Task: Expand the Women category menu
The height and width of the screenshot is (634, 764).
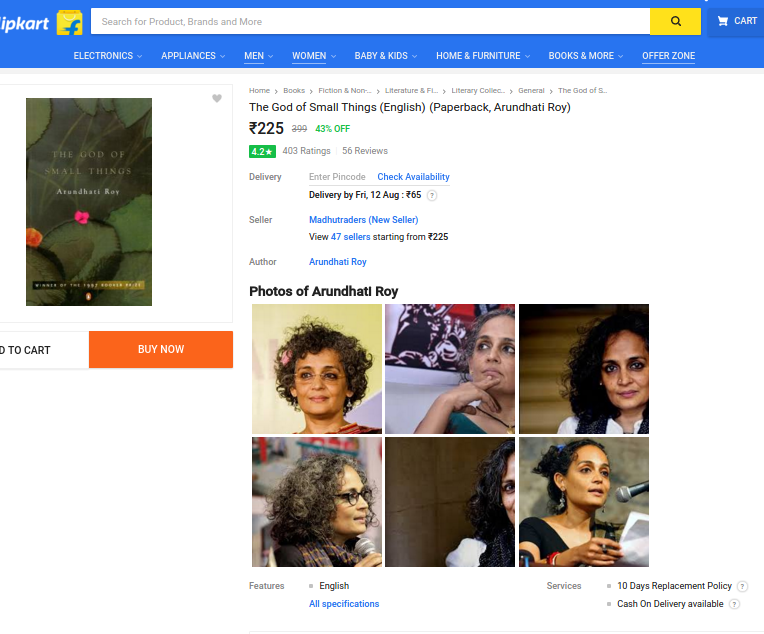Action: (314, 56)
